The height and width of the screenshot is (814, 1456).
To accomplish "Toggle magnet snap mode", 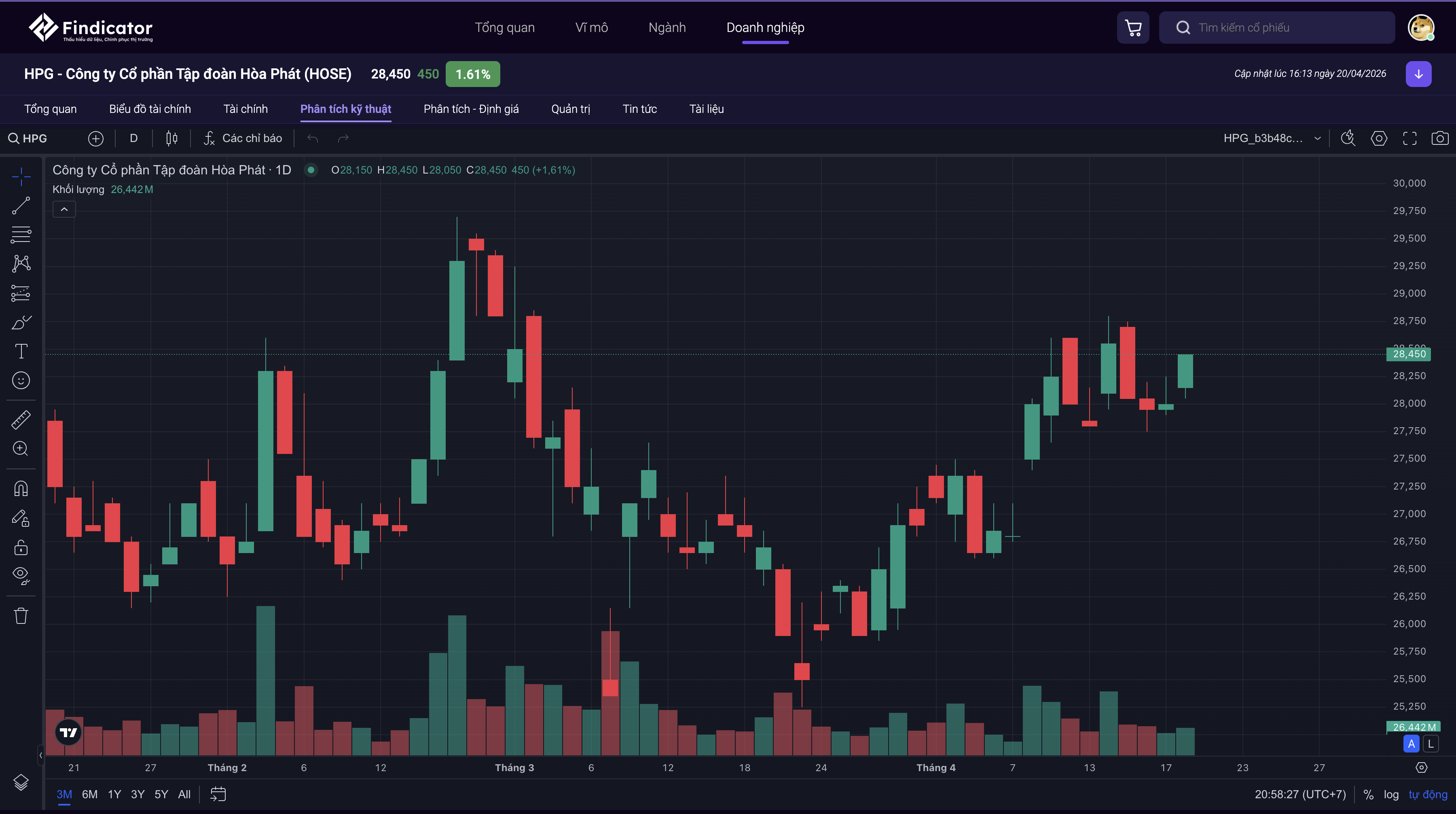I will tap(21, 488).
